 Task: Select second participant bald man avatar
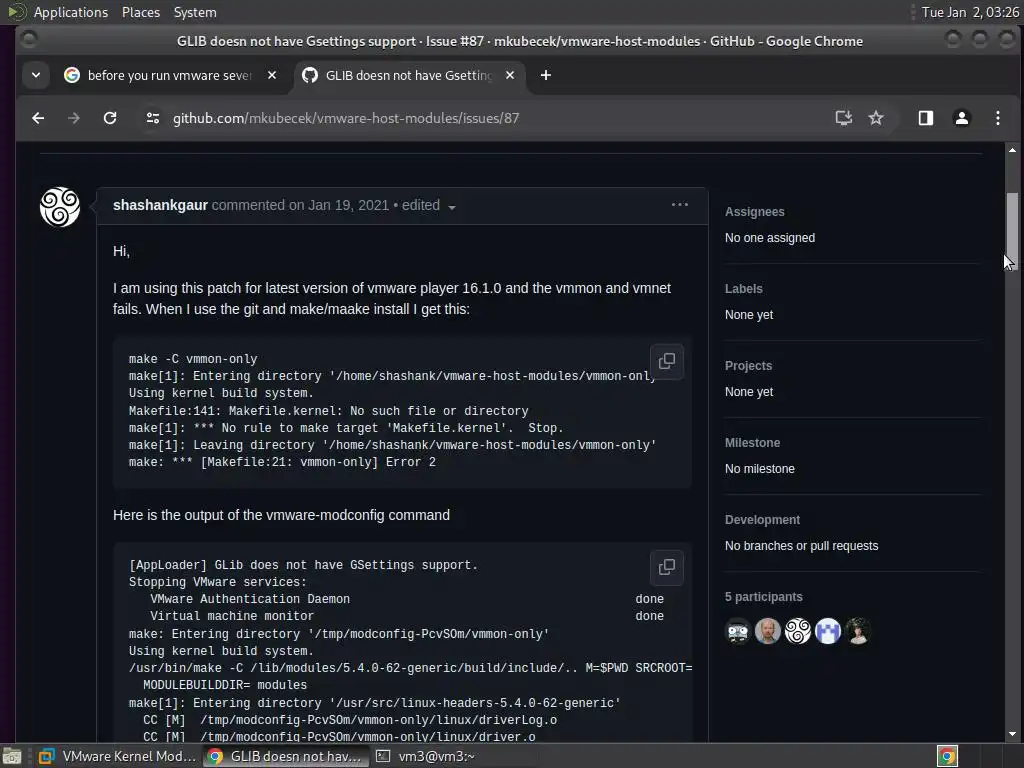pyautogui.click(x=768, y=632)
